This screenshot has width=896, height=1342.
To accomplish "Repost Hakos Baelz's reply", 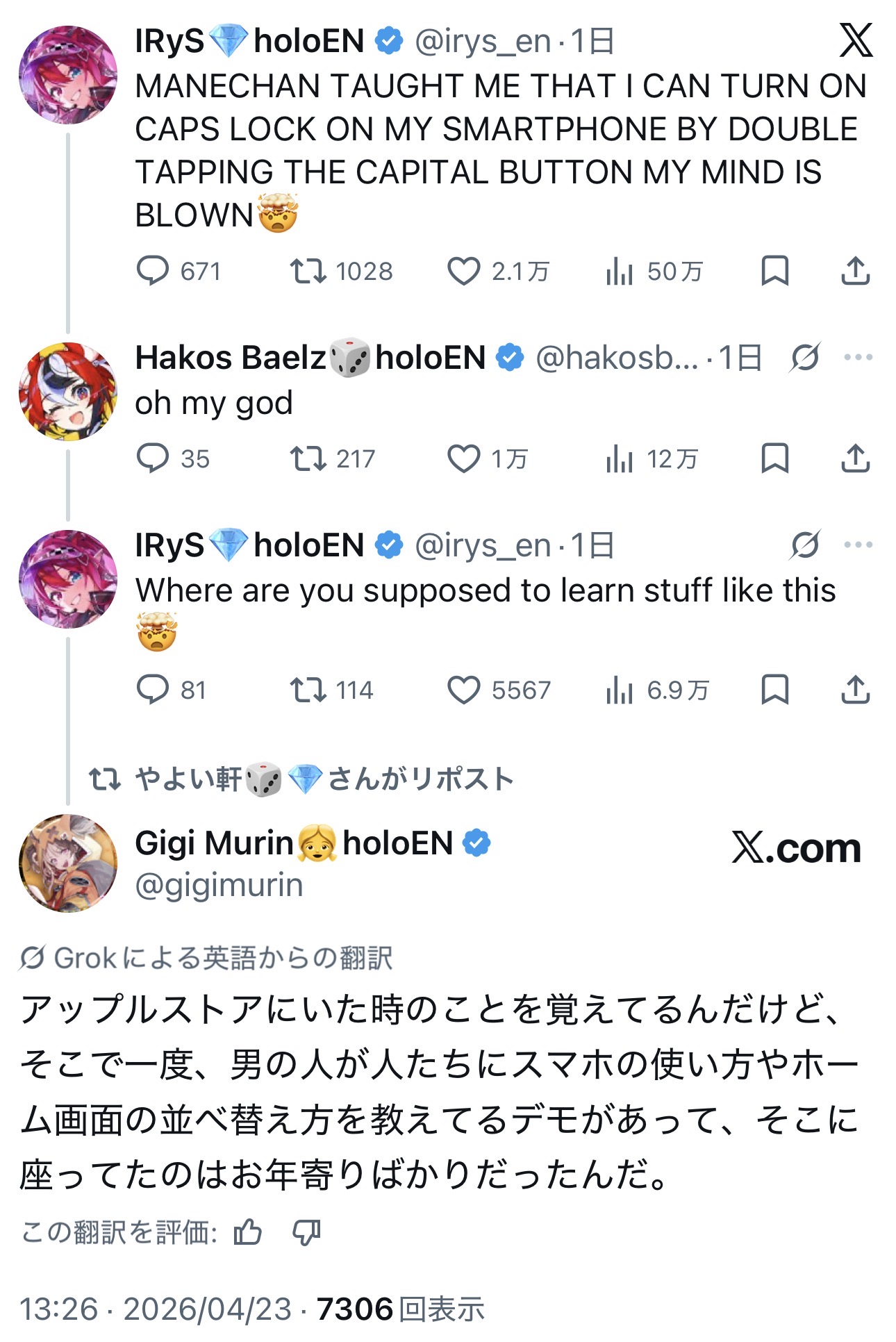I will point(308,458).
